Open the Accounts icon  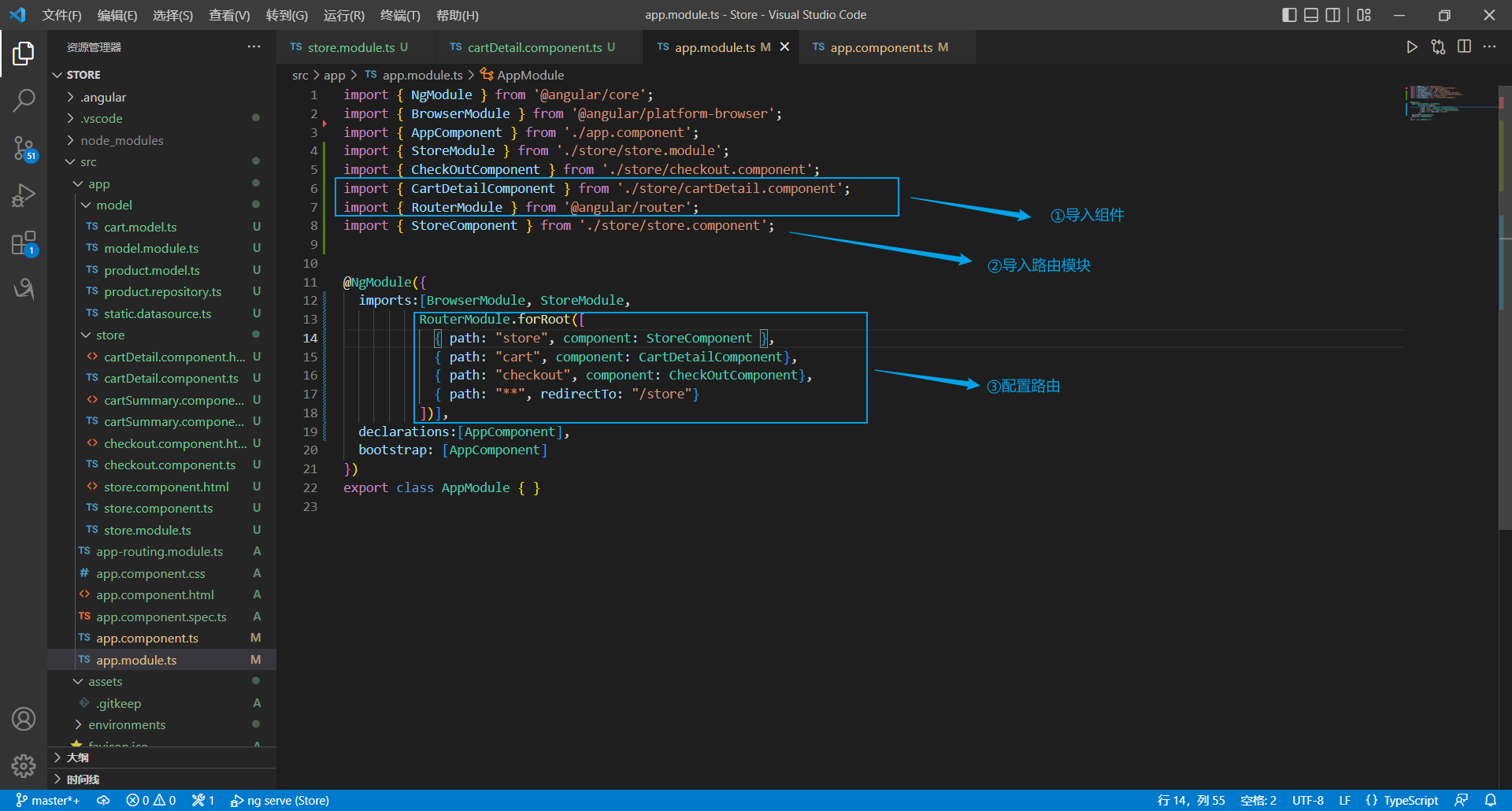(24, 719)
